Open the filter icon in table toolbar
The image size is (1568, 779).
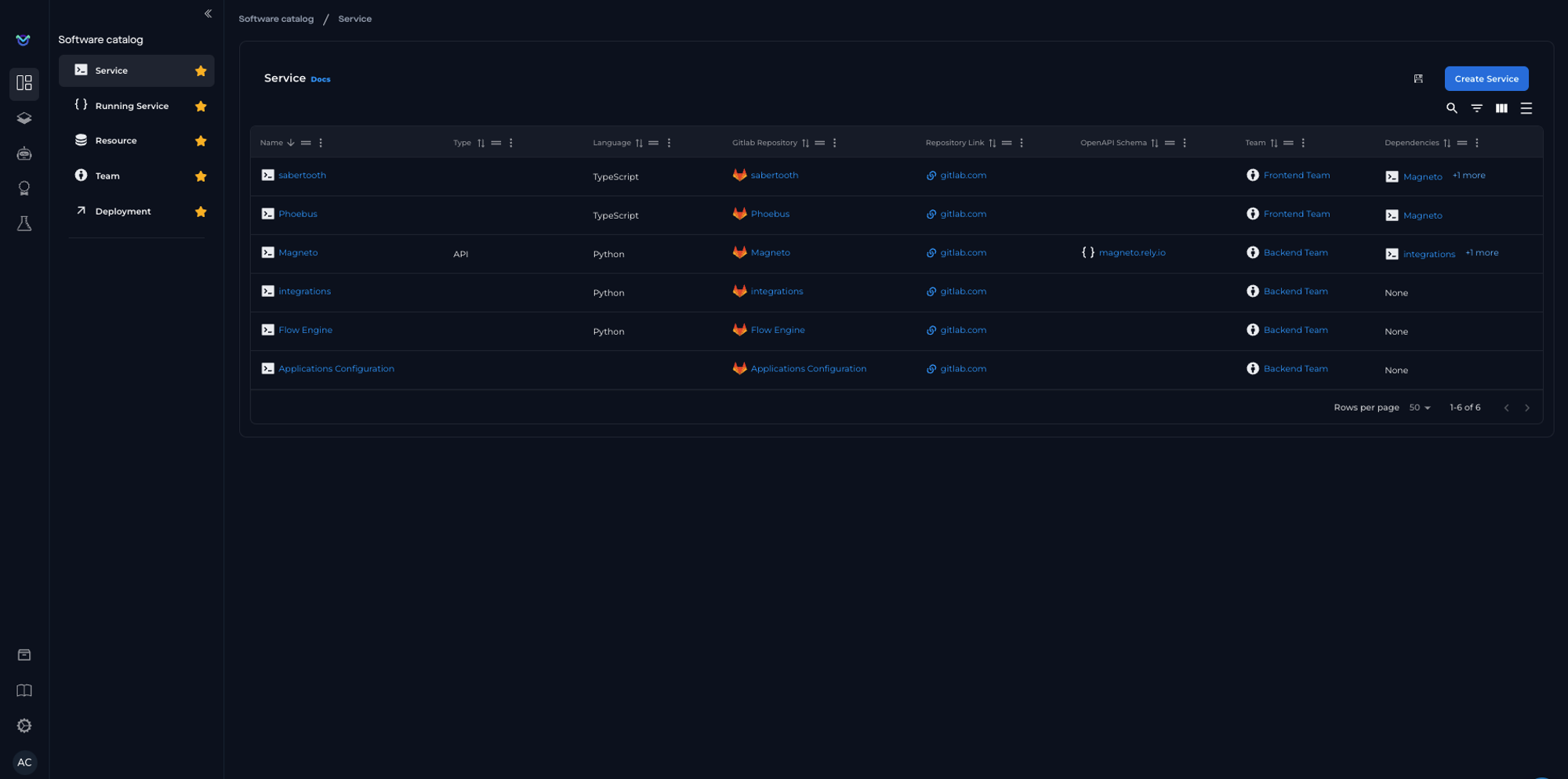1476,108
